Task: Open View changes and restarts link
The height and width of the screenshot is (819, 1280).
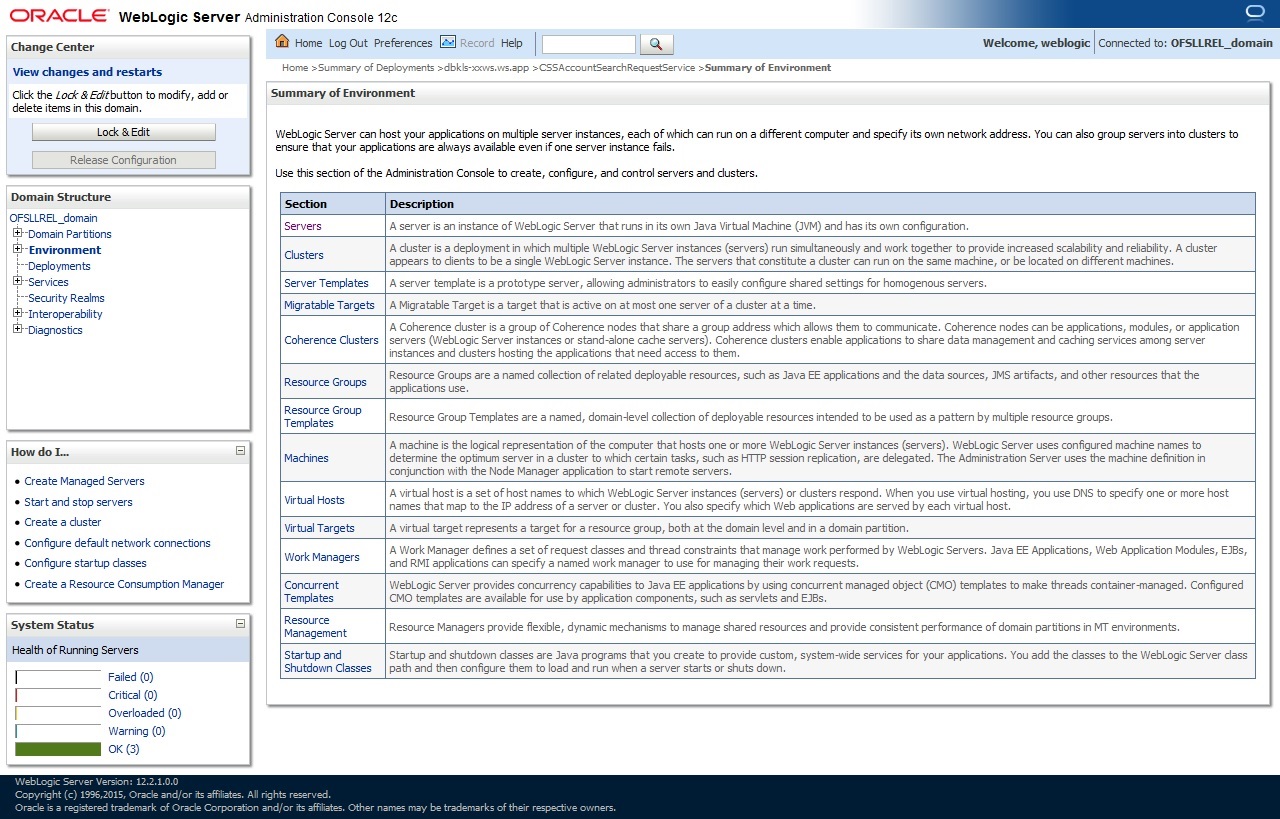Action: tap(87, 72)
